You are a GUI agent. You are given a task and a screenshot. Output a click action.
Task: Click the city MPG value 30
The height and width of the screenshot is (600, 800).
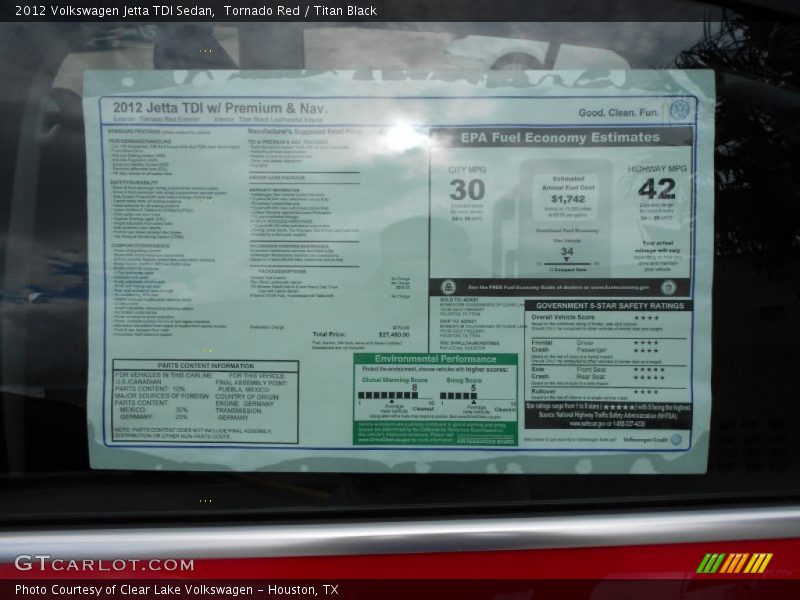467,190
